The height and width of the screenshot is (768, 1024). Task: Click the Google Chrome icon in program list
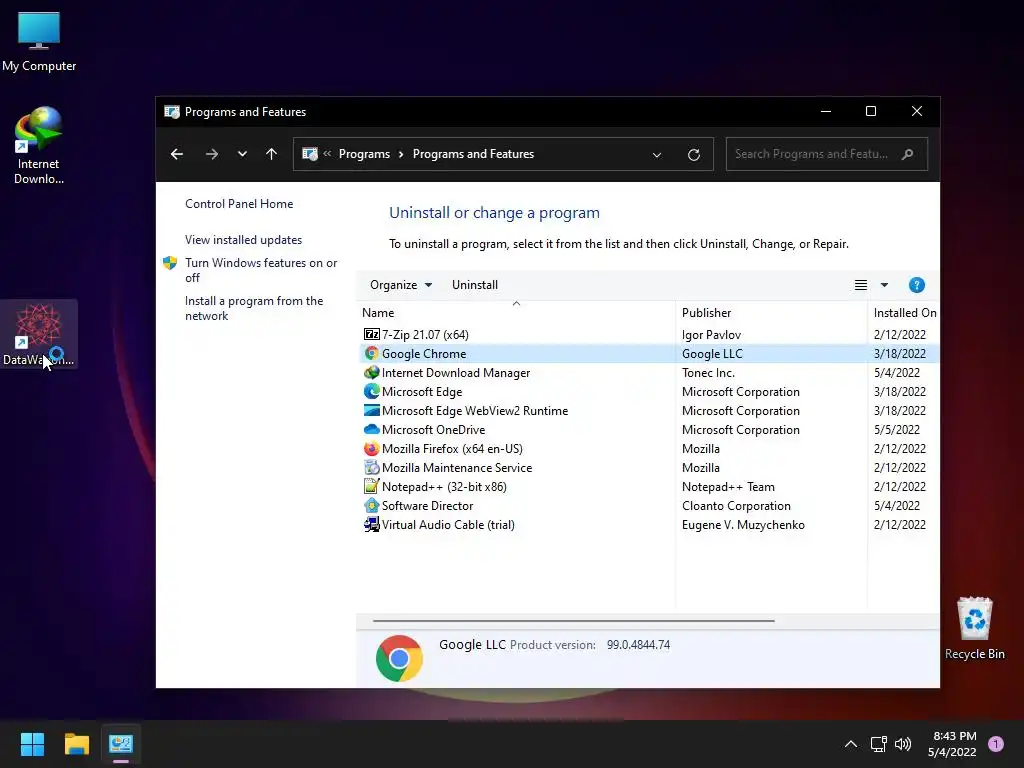[372, 353]
